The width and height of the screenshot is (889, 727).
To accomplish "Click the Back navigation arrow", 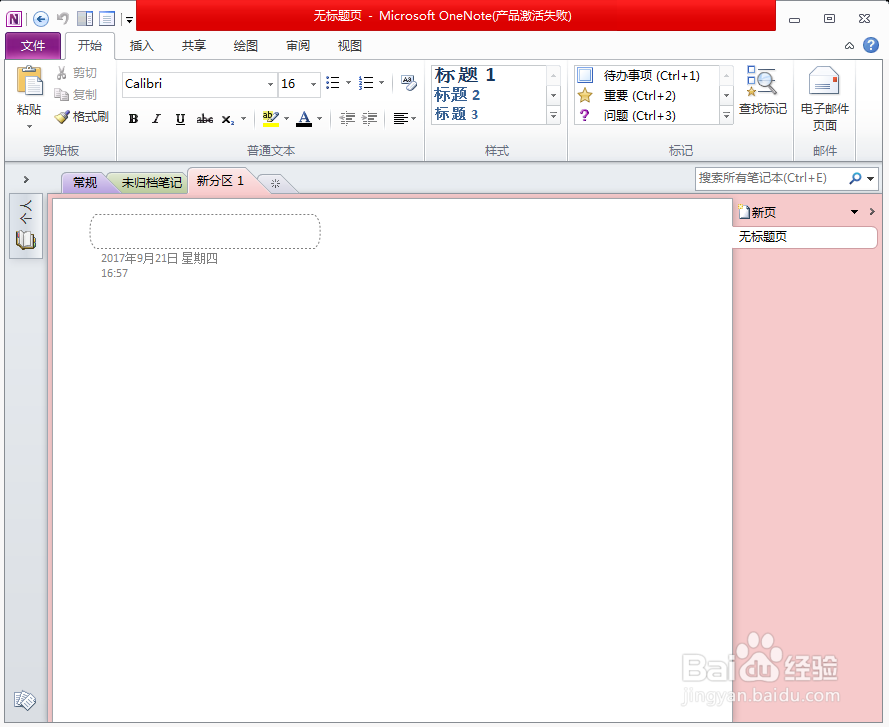I will point(41,19).
